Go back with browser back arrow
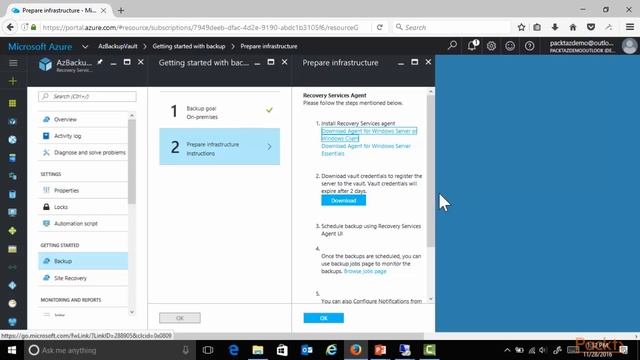The height and width of the screenshot is (360, 640). tap(10, 27)
